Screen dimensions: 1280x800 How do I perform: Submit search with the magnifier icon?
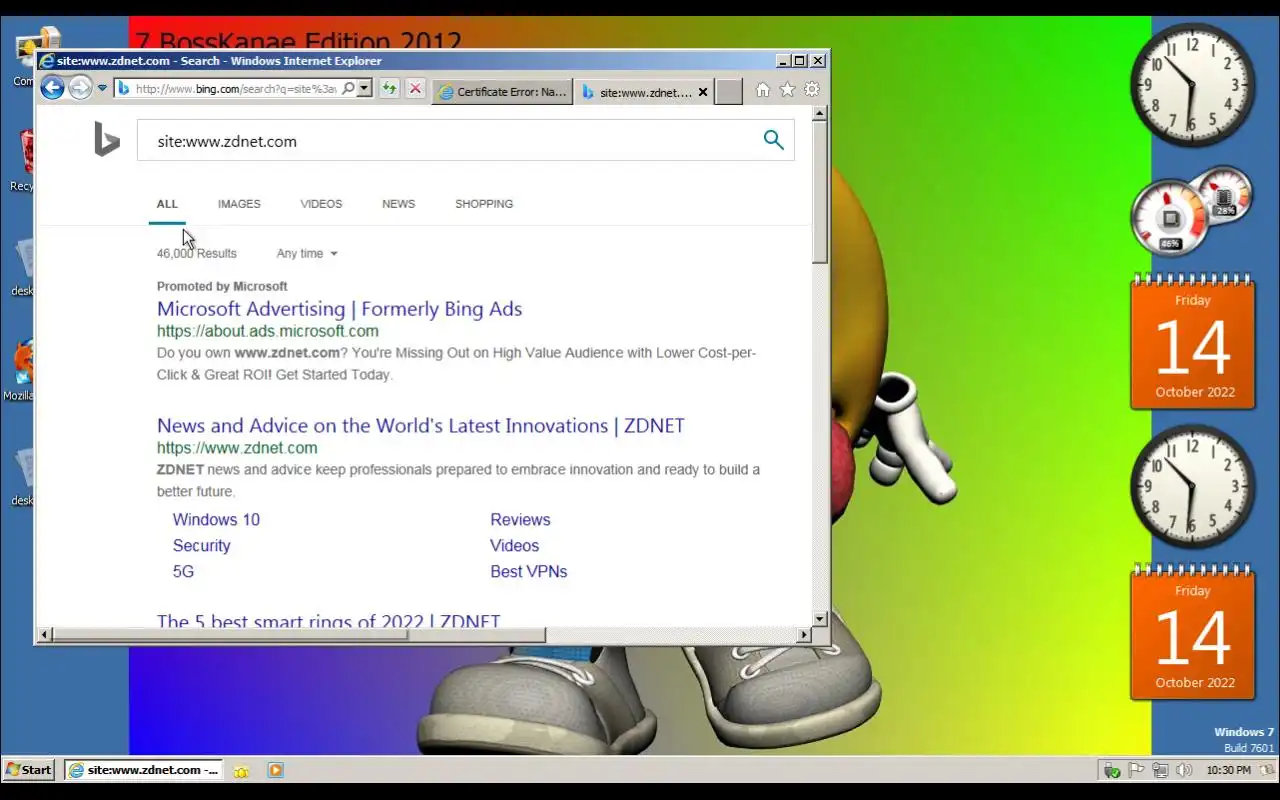pyautogui.click(x=773, y=140)
